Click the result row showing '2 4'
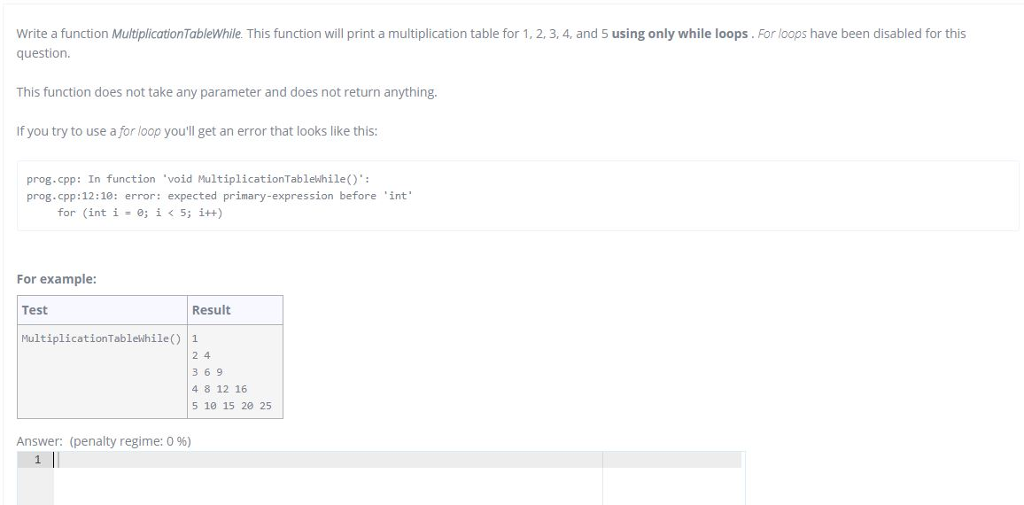The width and height of the screenshot is (1024, 505). coord(200,355)
